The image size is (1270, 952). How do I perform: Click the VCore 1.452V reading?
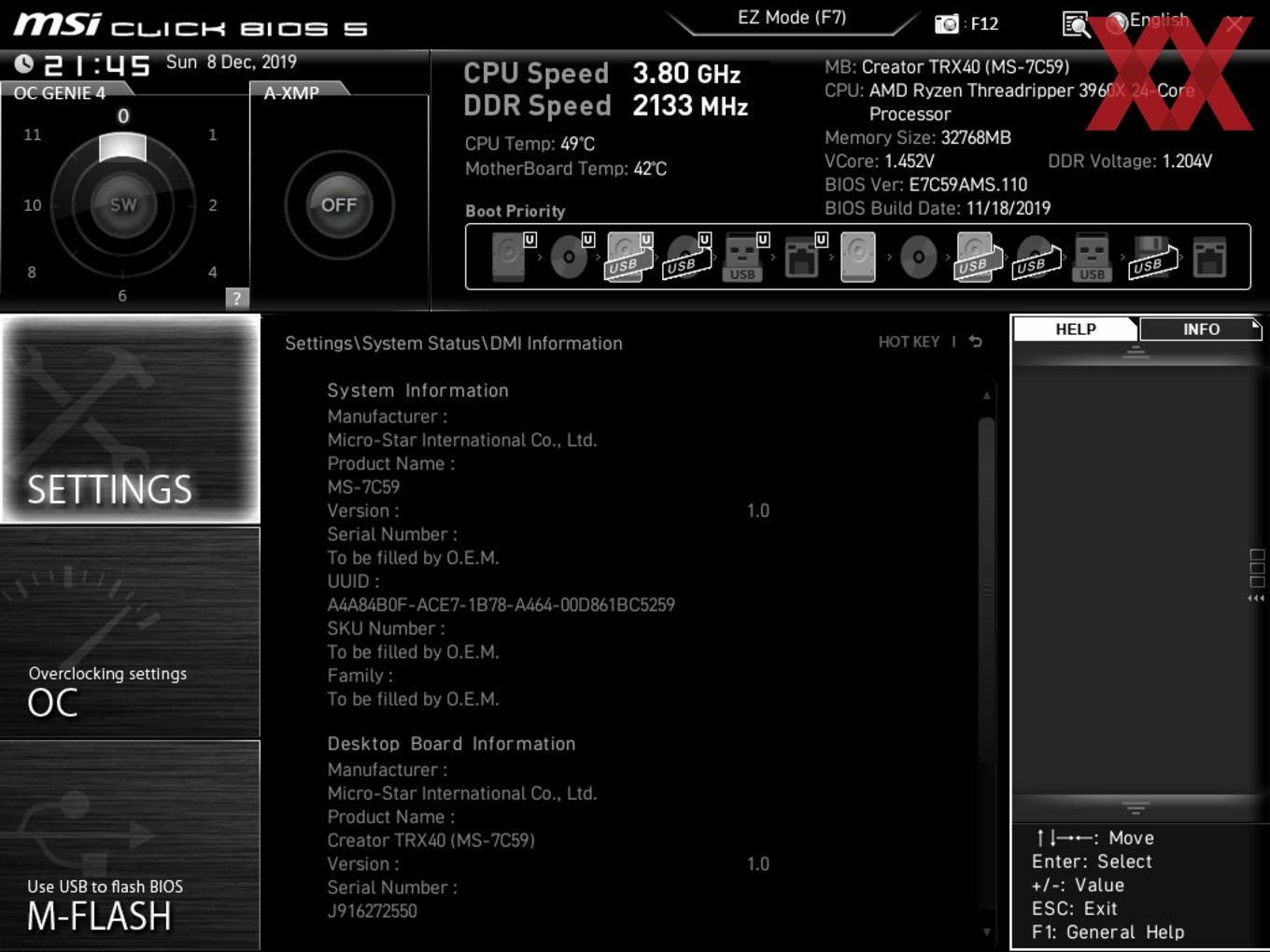tap(880, 161)
